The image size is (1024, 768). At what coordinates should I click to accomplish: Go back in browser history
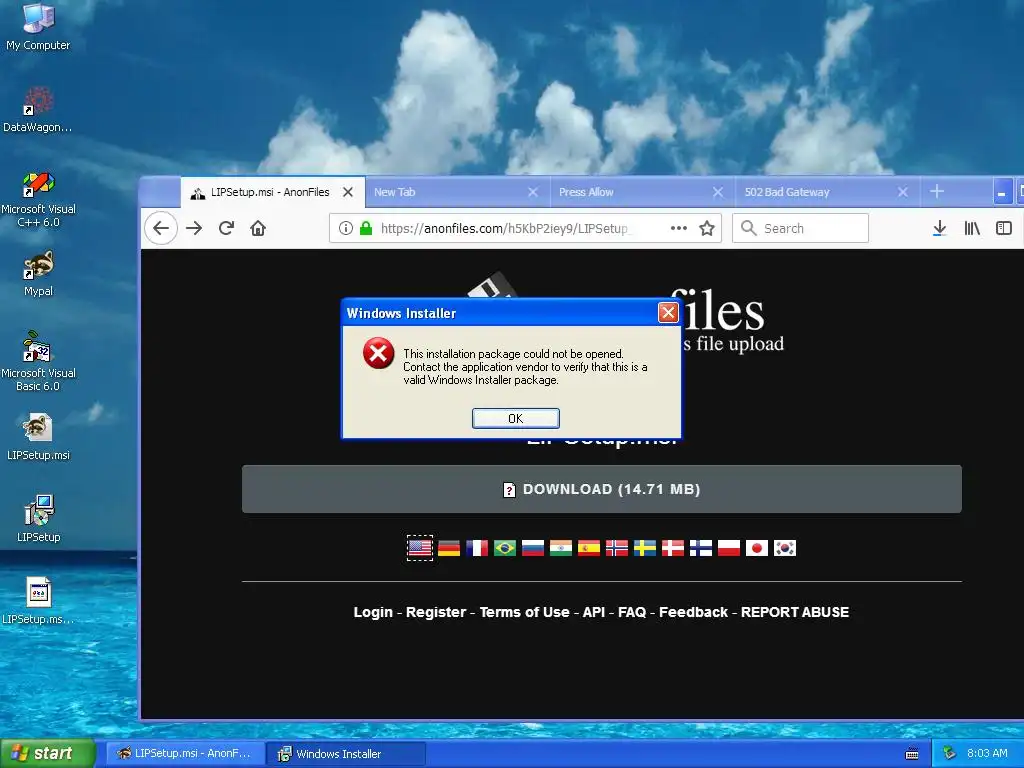tap(161, 228)
